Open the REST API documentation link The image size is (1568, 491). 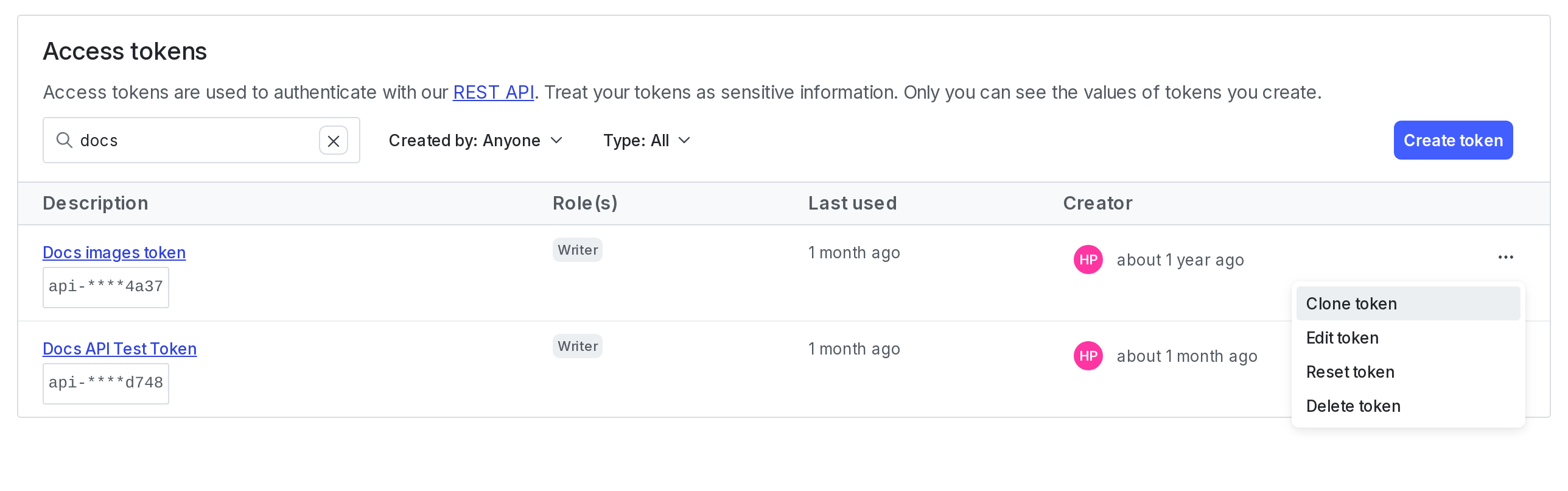(x=493, y=92)
